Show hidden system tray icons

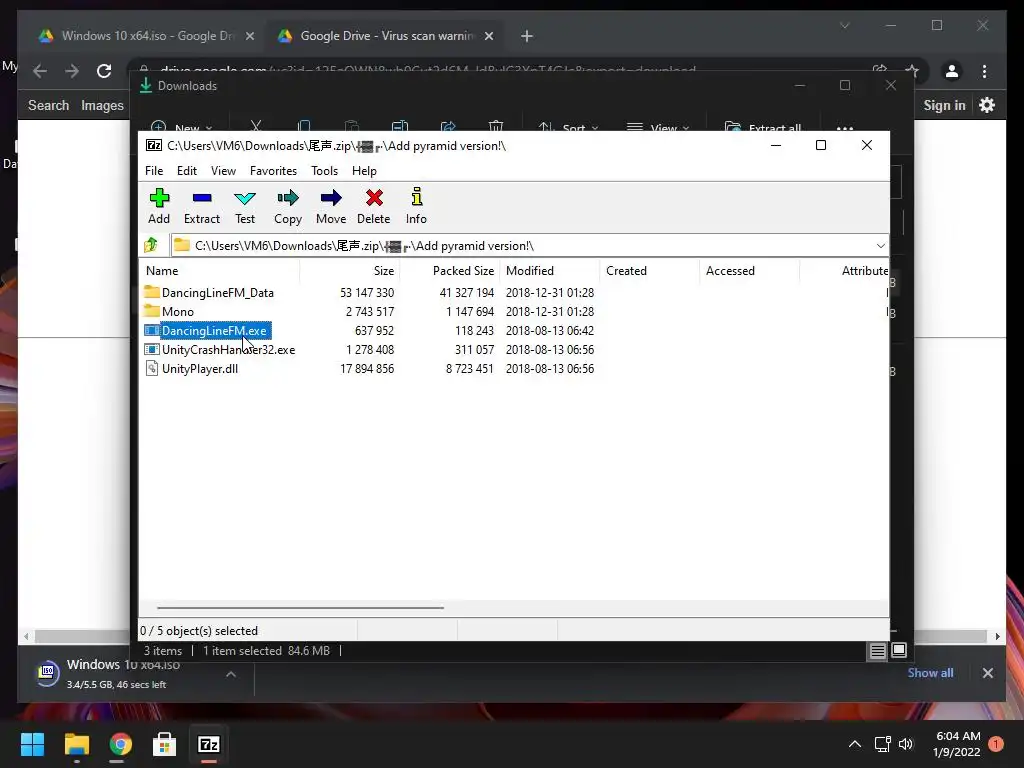(x=854, y=744)
